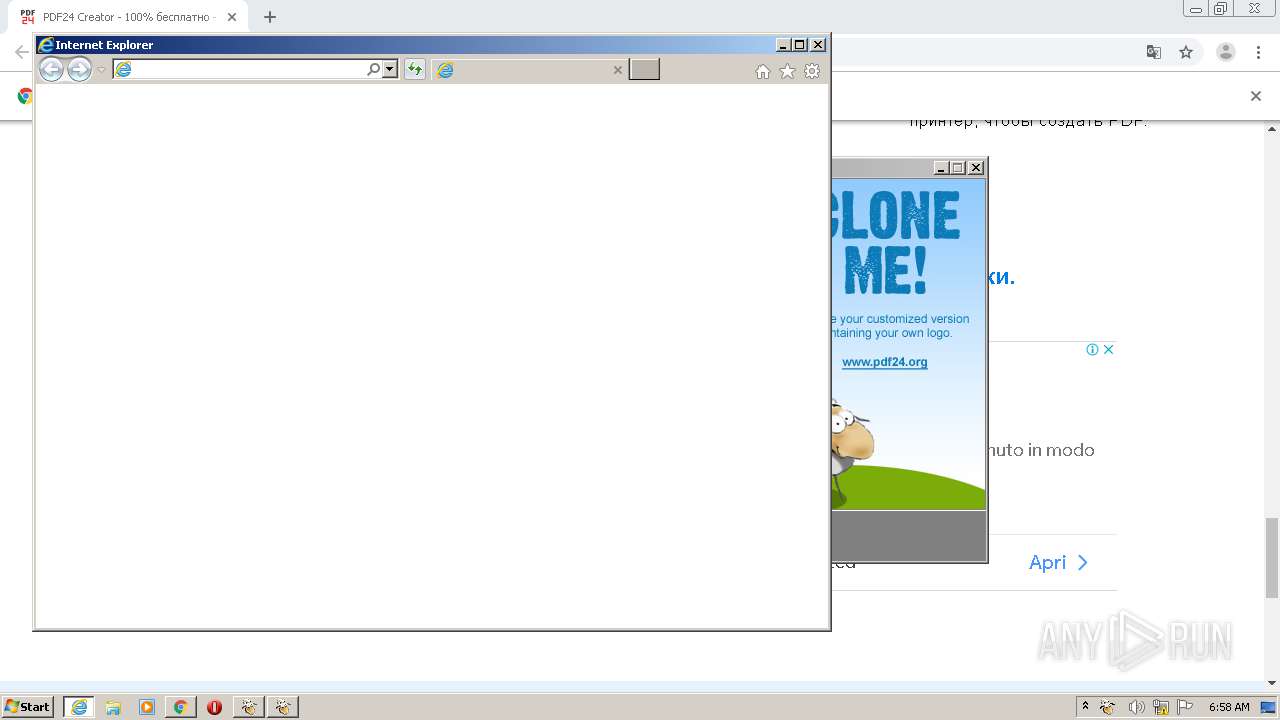Open the Chrome profile avatar
The width and height of the screenshot is (1280, 720).
pos(1226,52)
